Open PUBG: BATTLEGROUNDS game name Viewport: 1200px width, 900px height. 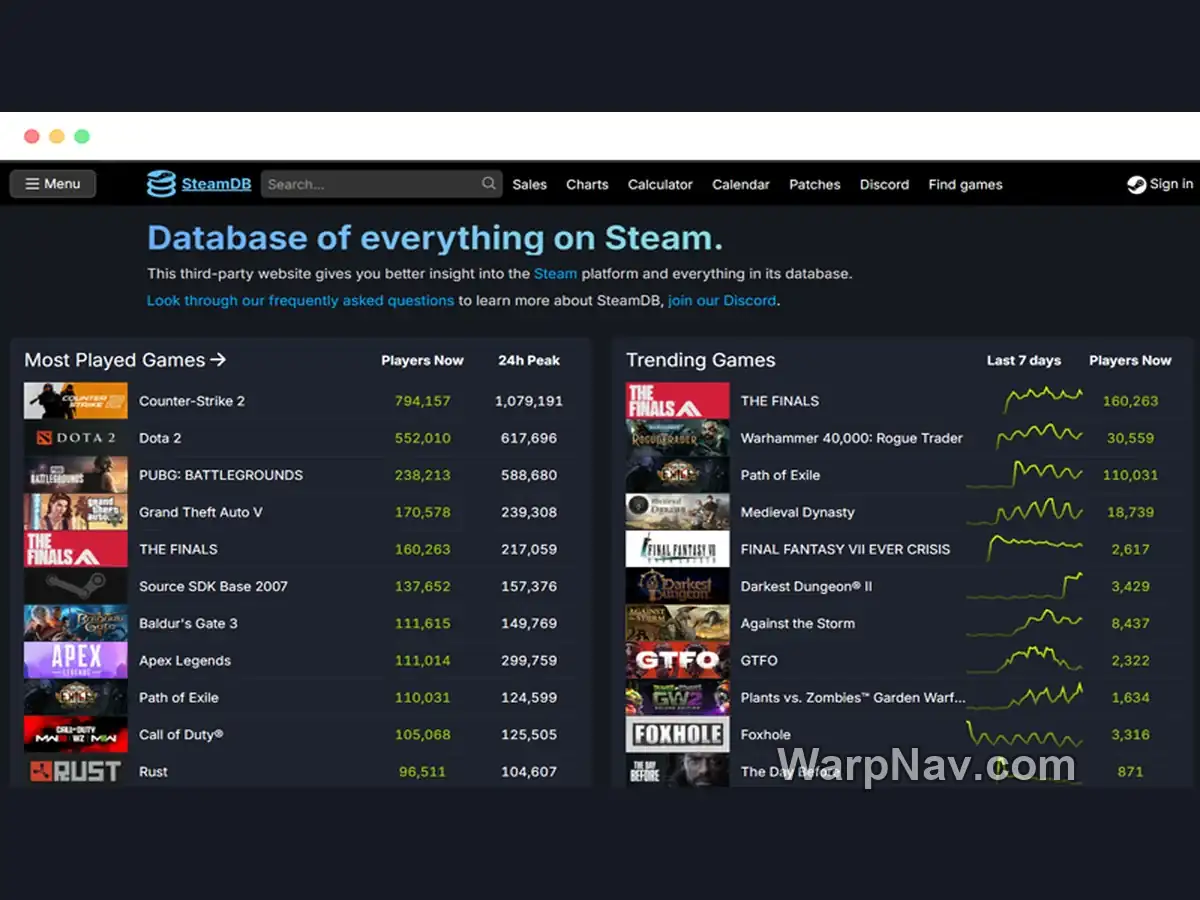[x=221, y=475]
